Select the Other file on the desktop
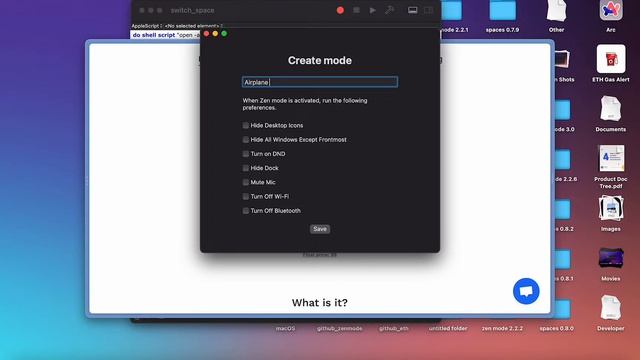Screen dimensions: 640x360 556,11
